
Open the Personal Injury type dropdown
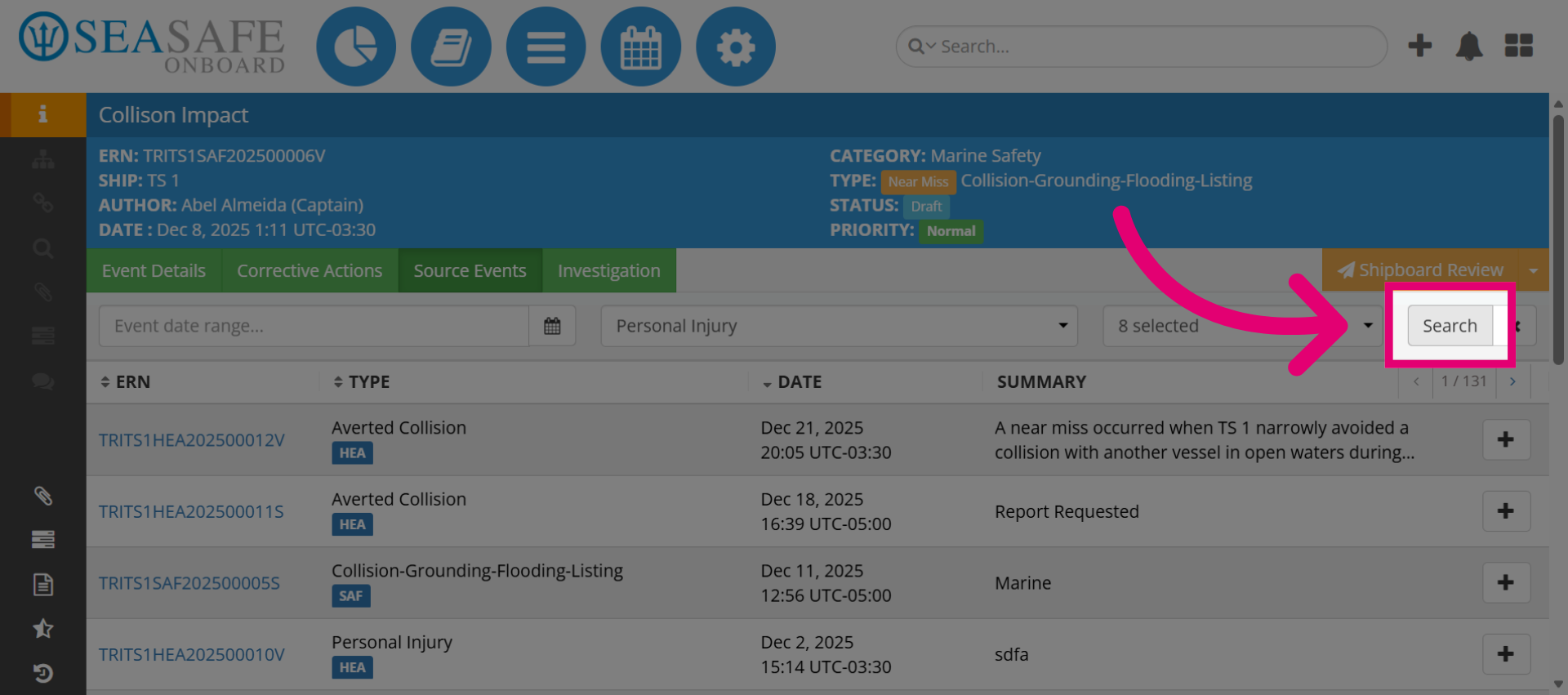[839, 326]
